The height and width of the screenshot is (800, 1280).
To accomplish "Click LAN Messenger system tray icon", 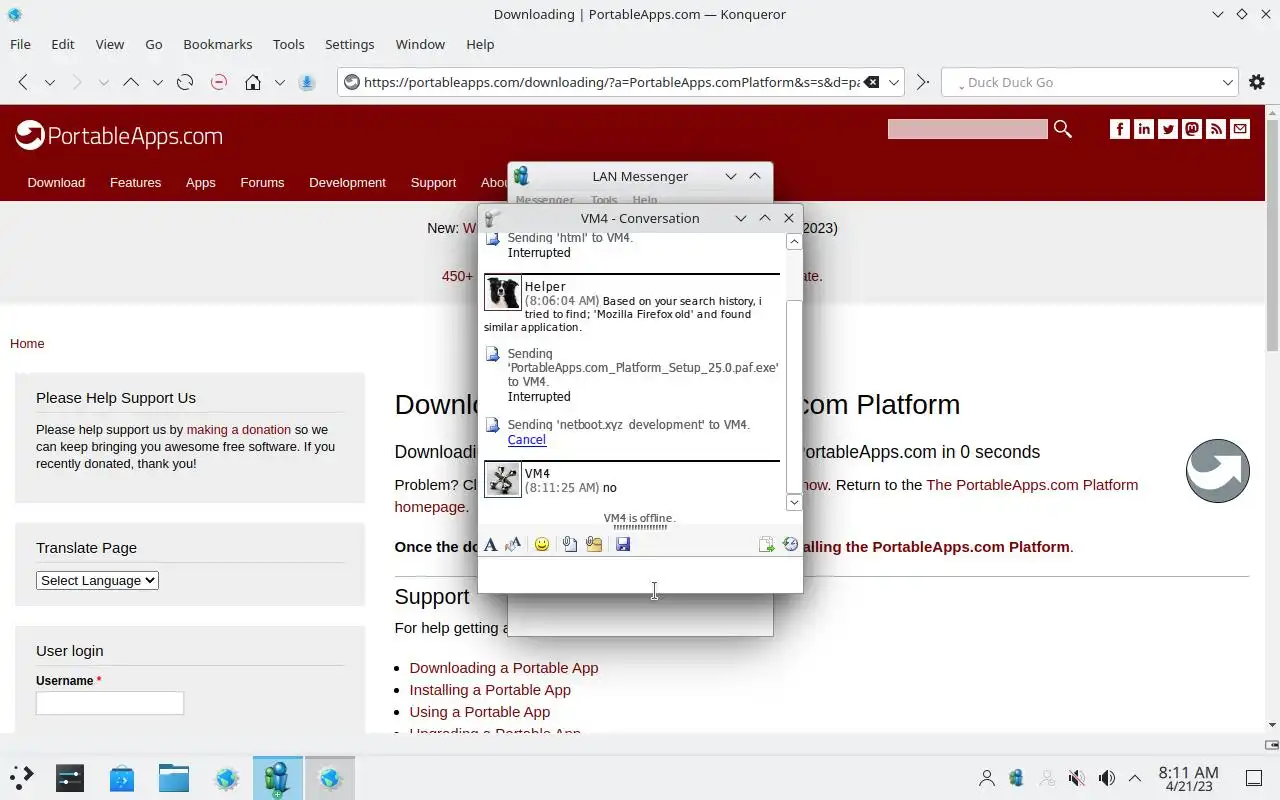I will (x=1016, y=778).
